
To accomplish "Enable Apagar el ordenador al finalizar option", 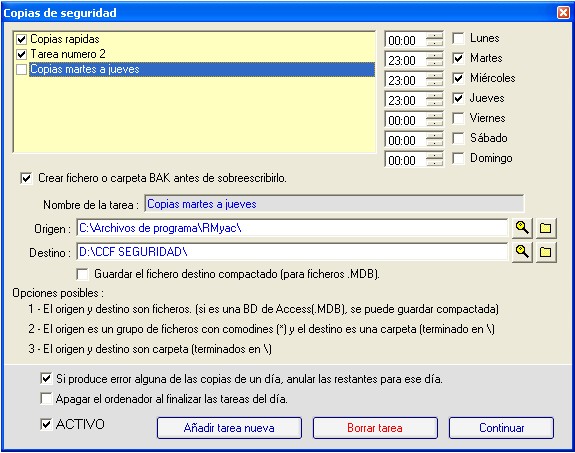I will coord(46,399).
